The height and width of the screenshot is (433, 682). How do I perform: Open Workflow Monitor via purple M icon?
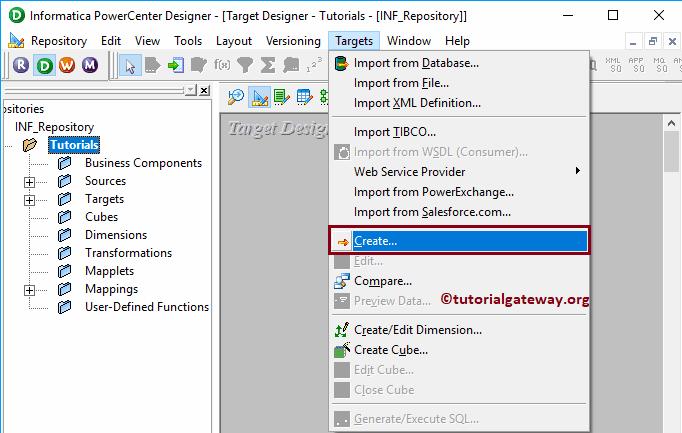(x=90, y=65)
